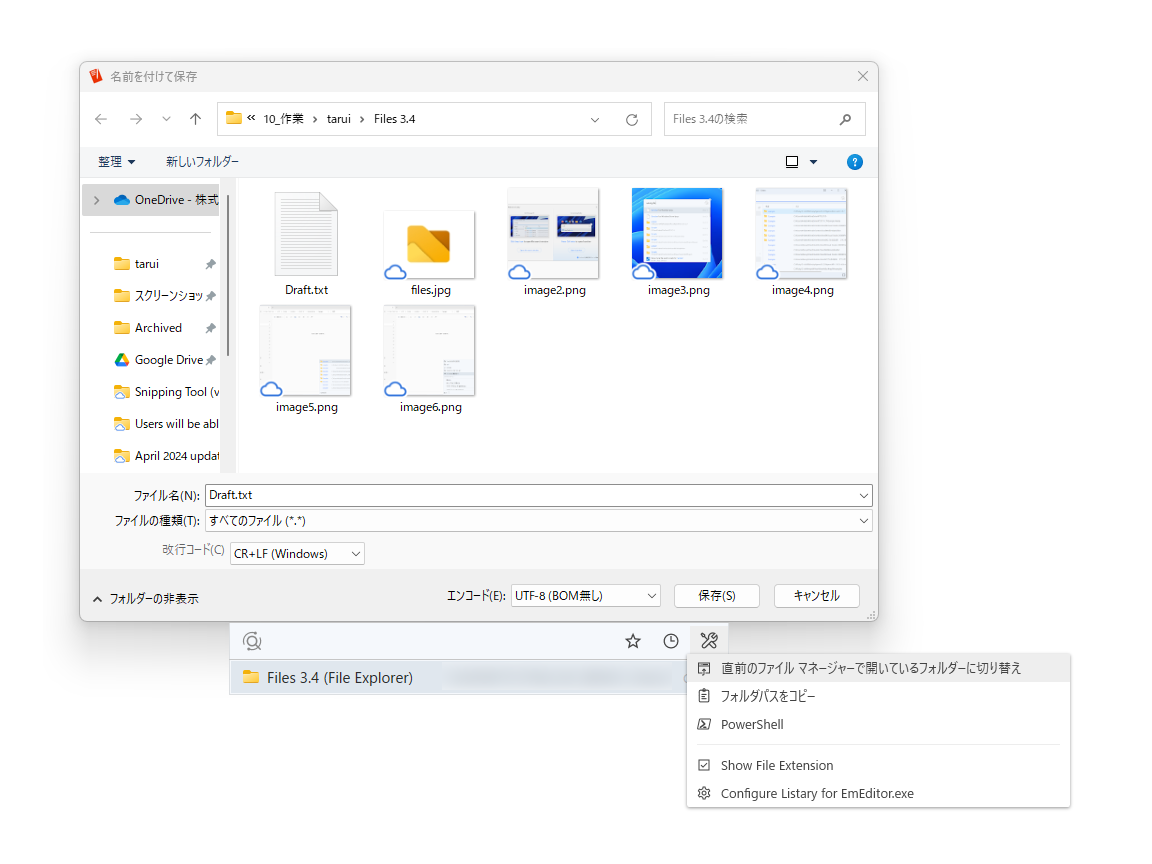Click the view layout icon
Viewport: 1152px width, 864px height.
point(792,162)
